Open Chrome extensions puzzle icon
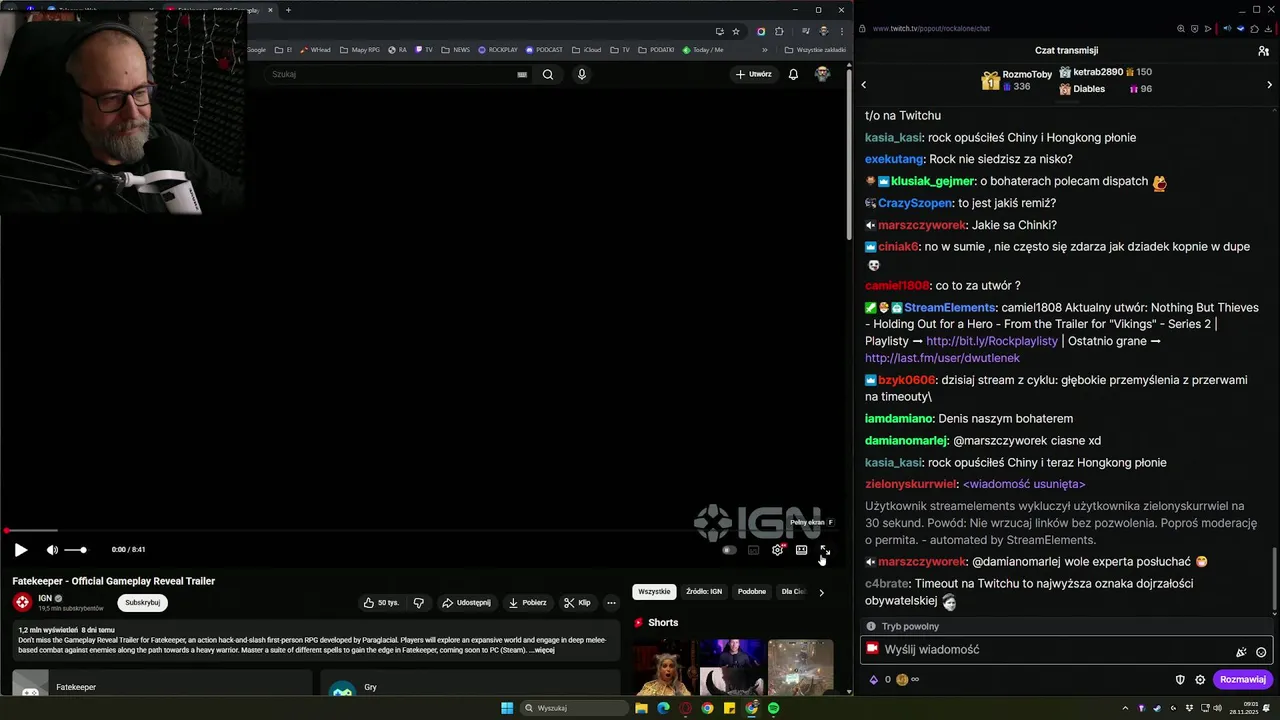The width and height of the screenshot is (1280, 720). click(x=779, y=31)
